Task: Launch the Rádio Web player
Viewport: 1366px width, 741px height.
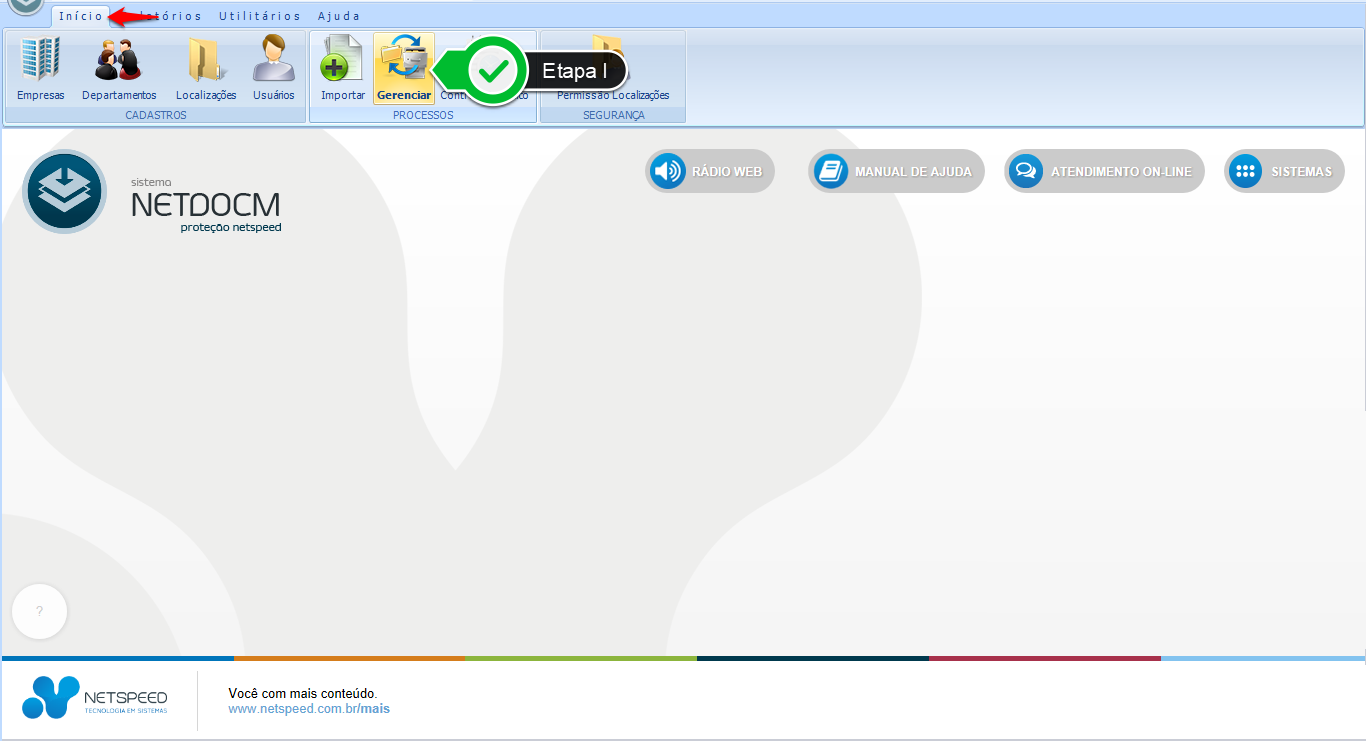Action: (710, 171)
